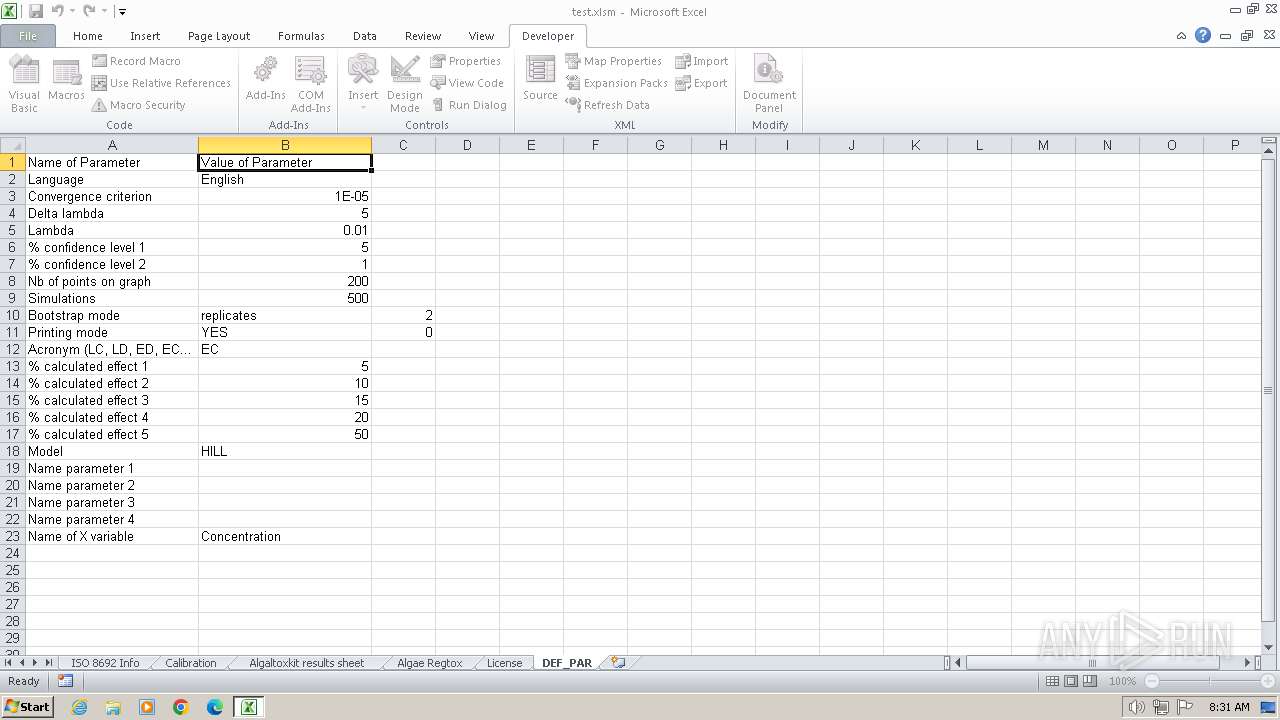The image size is (1280, 720).
Task: Open the Undo history dropdown arrow
Action: 71,11
